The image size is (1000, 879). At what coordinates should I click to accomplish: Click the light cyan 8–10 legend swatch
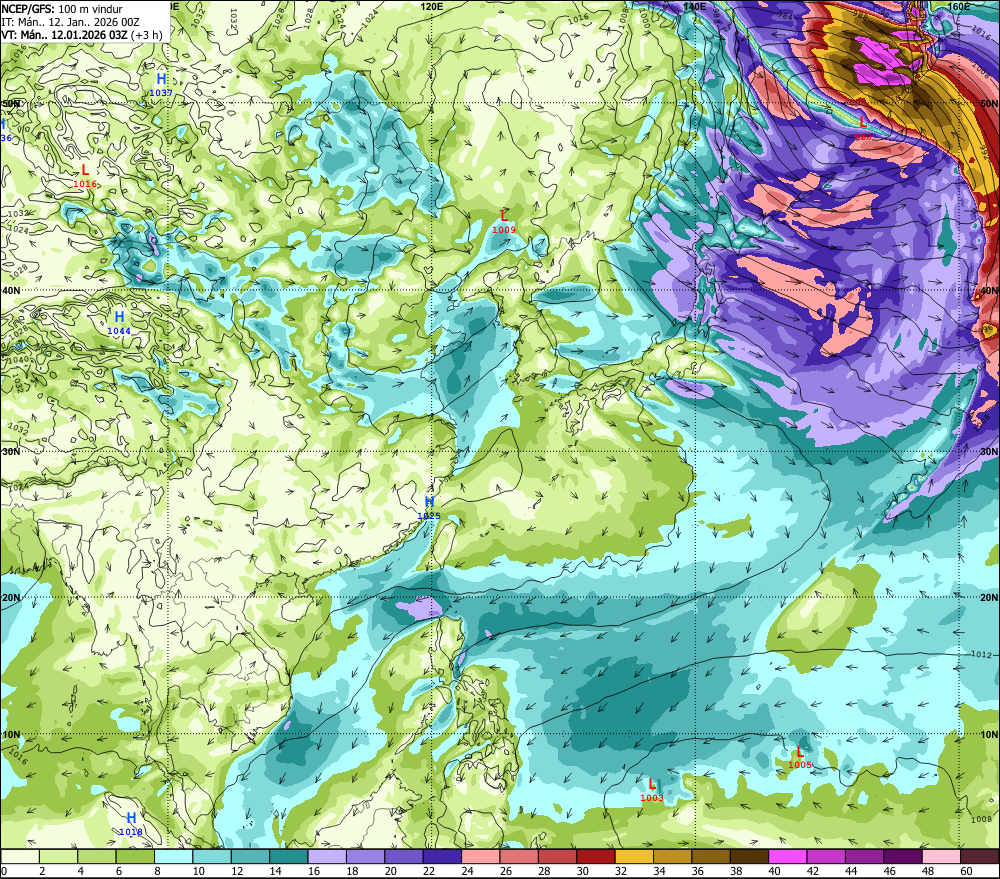[x=173, y=856]
